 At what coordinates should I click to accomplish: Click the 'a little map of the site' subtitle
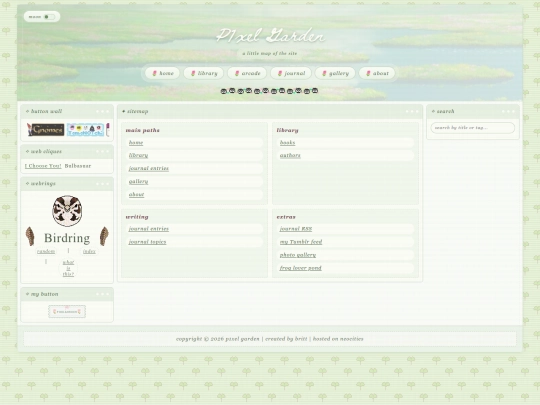point(270,53)
